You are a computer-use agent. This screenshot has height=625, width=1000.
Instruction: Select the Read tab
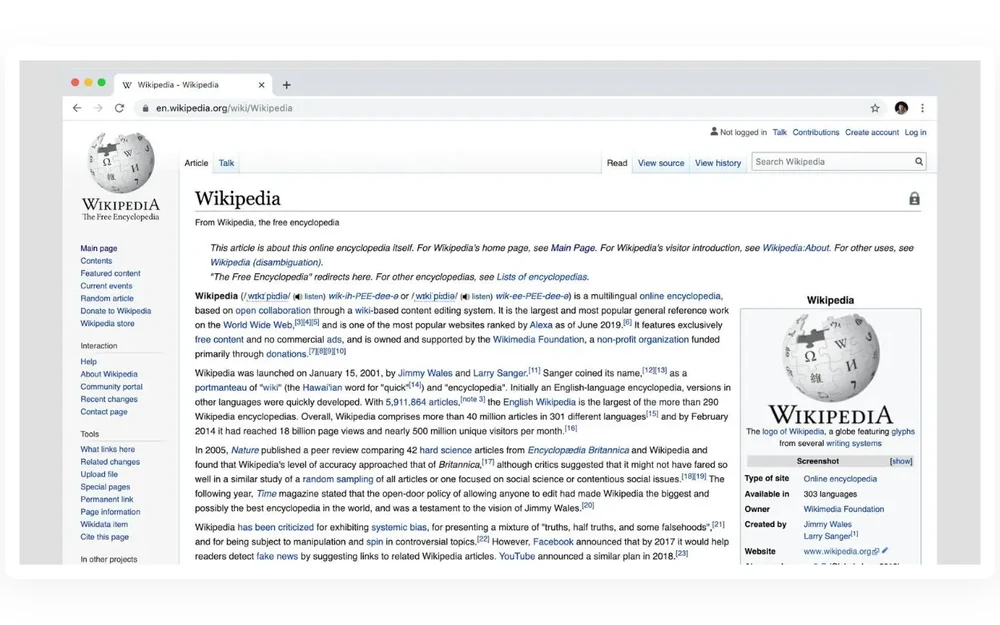click(617, 163)
